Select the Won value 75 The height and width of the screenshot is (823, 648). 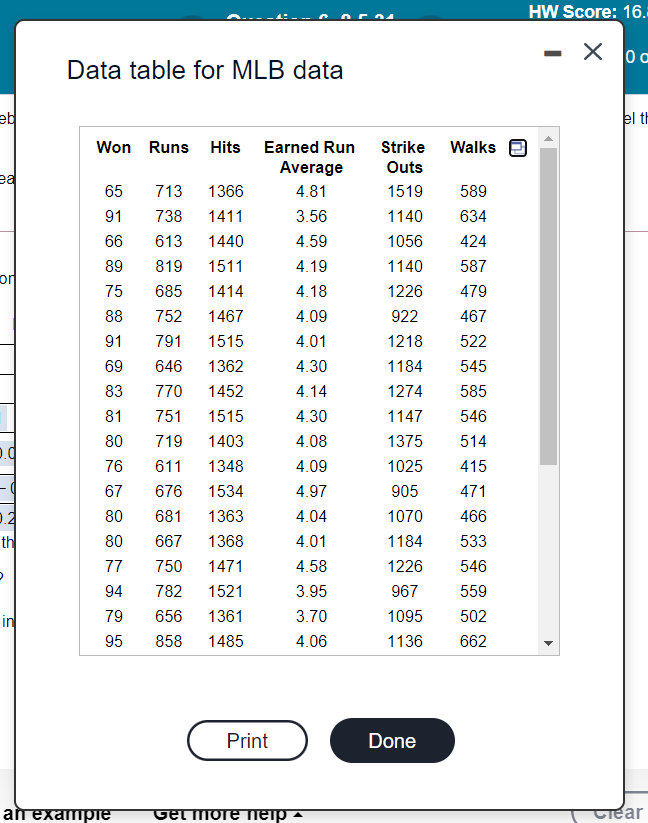click(113, 291)
